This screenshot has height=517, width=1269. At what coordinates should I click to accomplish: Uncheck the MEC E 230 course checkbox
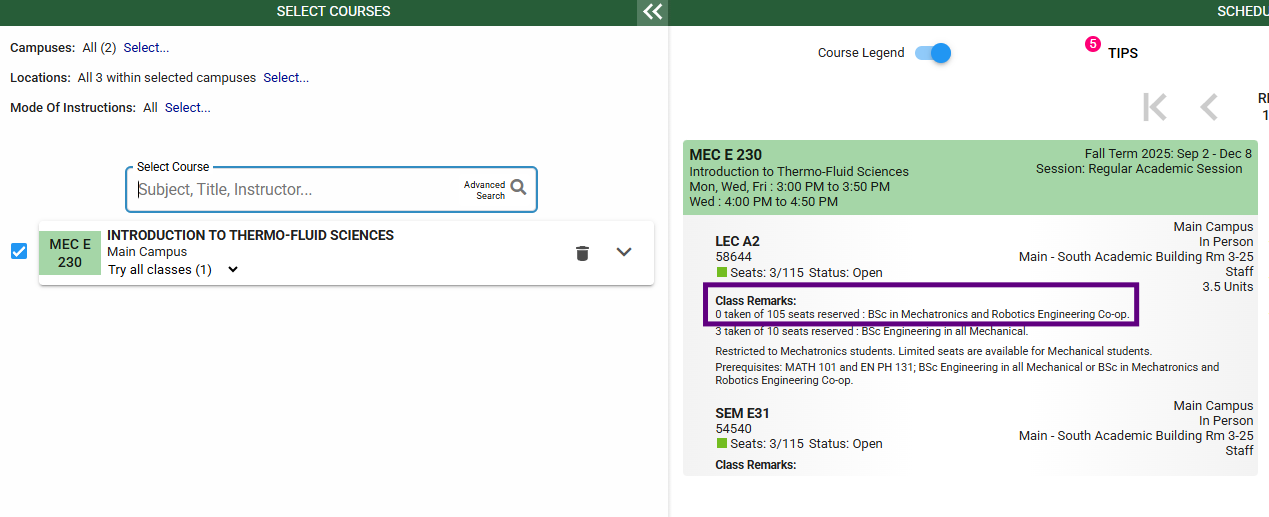click(x=19, y=251)
